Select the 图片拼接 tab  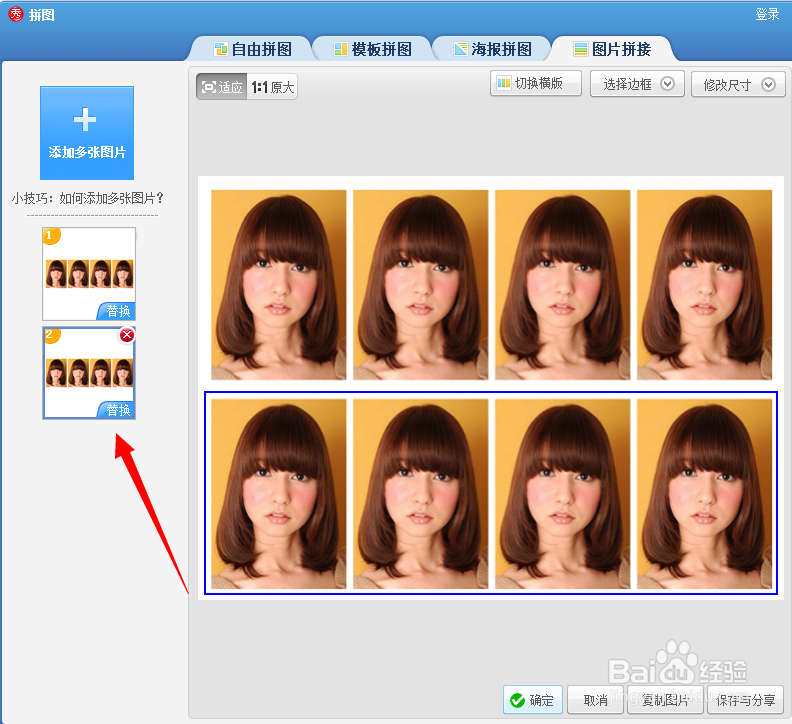tap(612, 49)
